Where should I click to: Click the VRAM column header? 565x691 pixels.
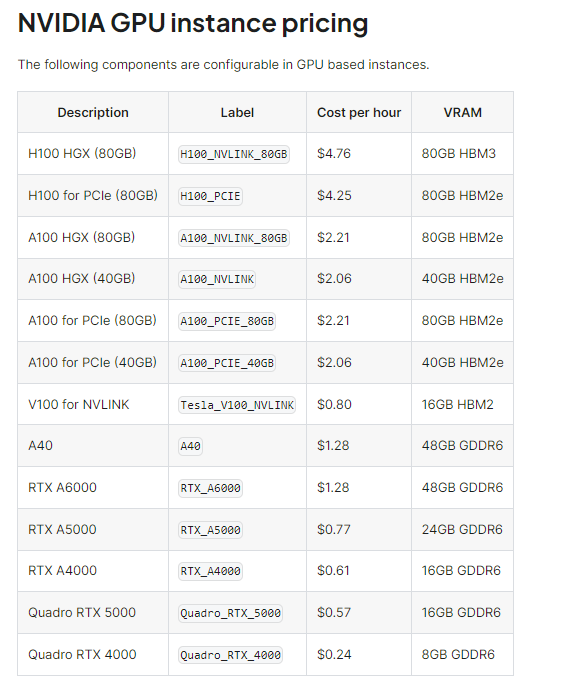[462, 112]
